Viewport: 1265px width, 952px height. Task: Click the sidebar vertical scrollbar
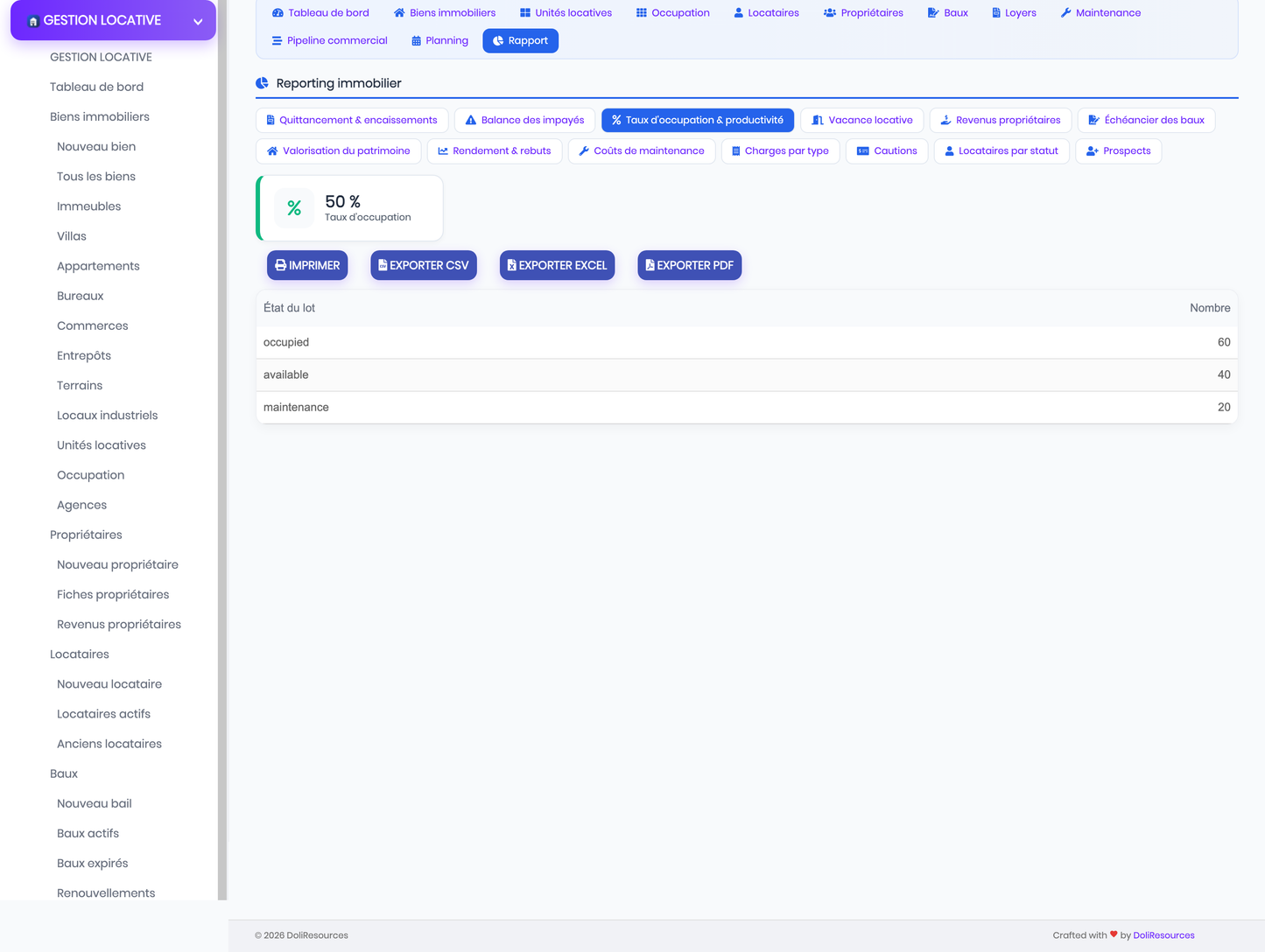(x=222, y=450)
